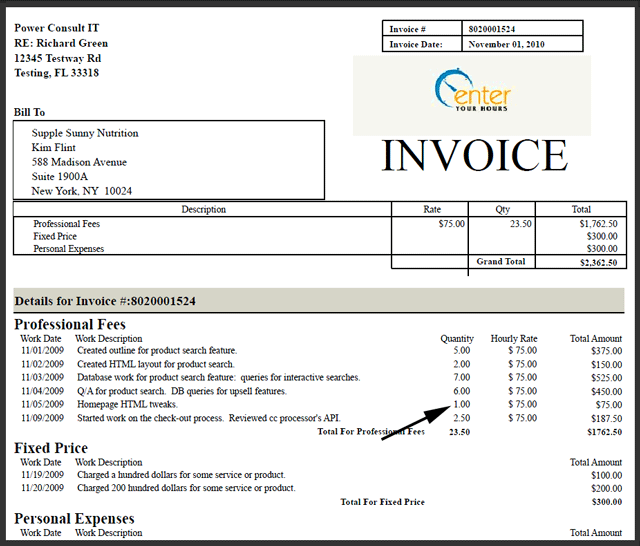
Task: Click the $100.00 fixed price amount
Action: [607, 475]
